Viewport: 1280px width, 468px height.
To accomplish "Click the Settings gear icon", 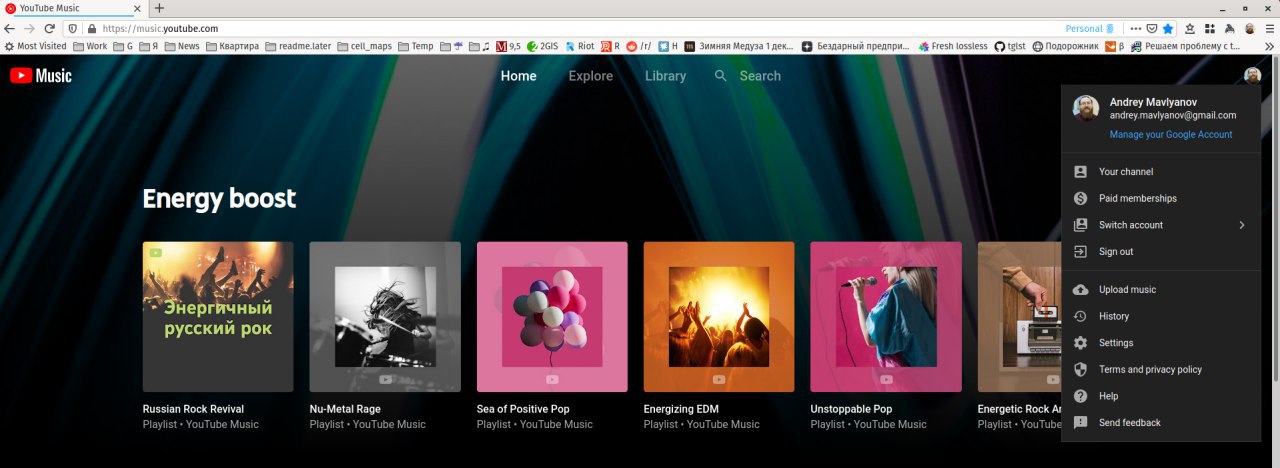I will [x=1080, y=343].
